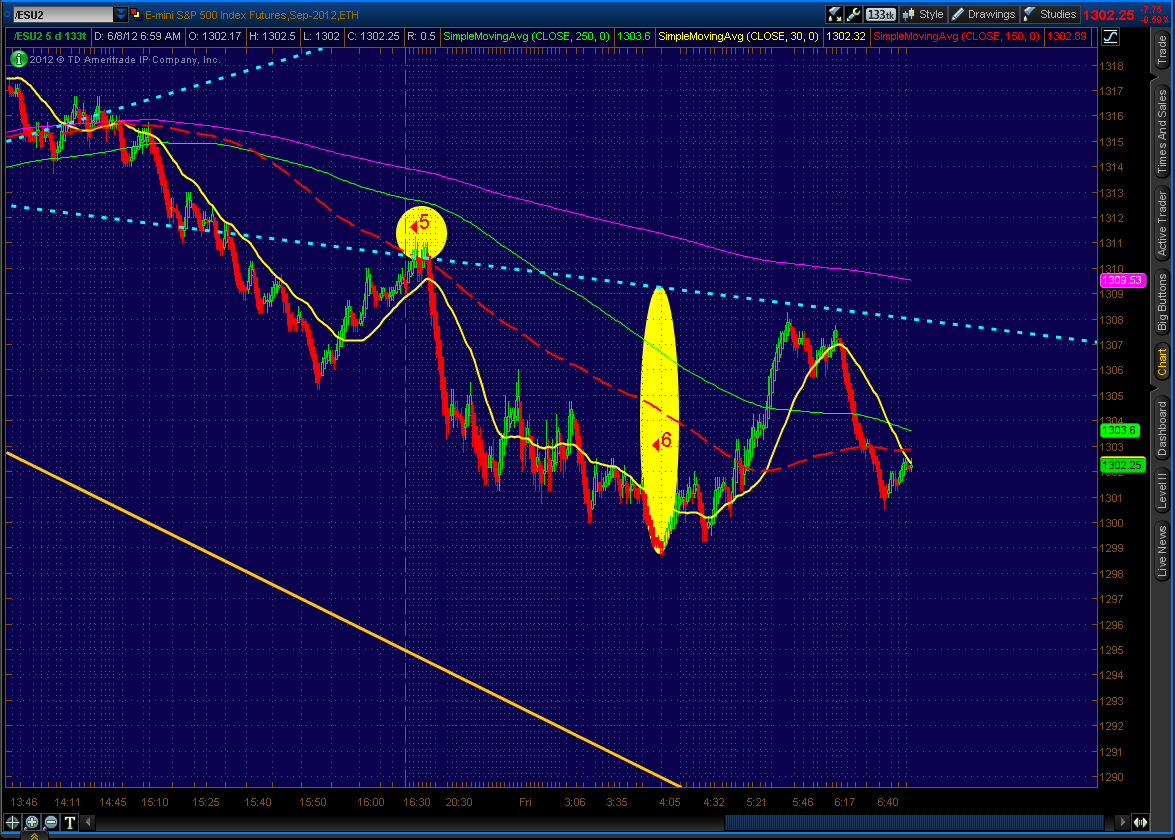Switch to the Trade side tab
Screen dimensions: 1175x840
pos(1162,51)
